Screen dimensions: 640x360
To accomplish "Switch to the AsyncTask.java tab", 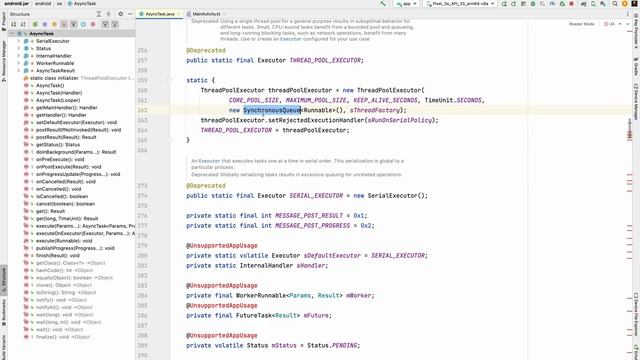I will pyautogui.click(x=159, y=14).
